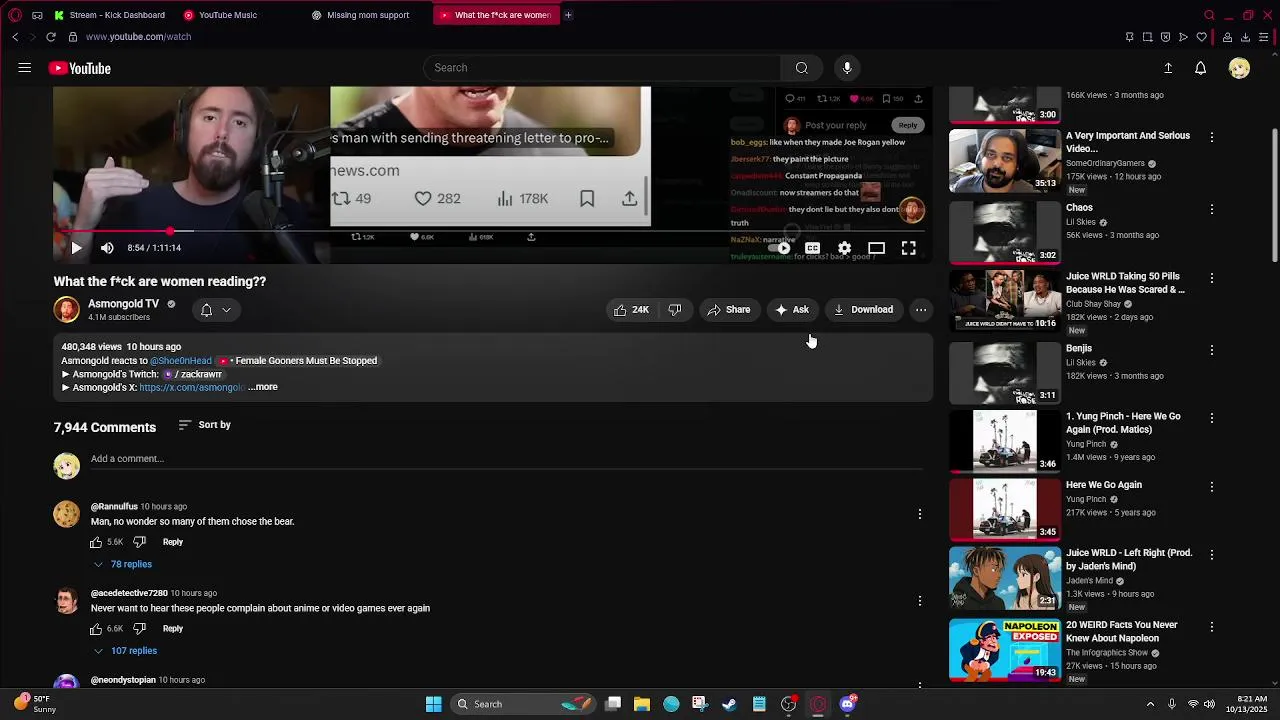Reload the page
Image resolution: width=1280 pixels, height=720 pixels.
pyautogui.click(x=51, y=37)
